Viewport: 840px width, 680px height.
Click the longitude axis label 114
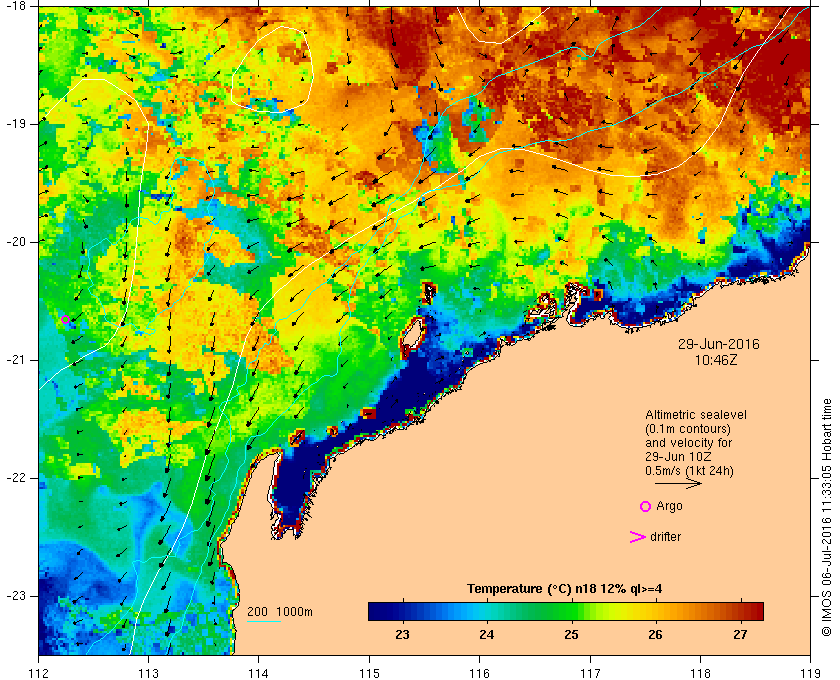(259, 673)
